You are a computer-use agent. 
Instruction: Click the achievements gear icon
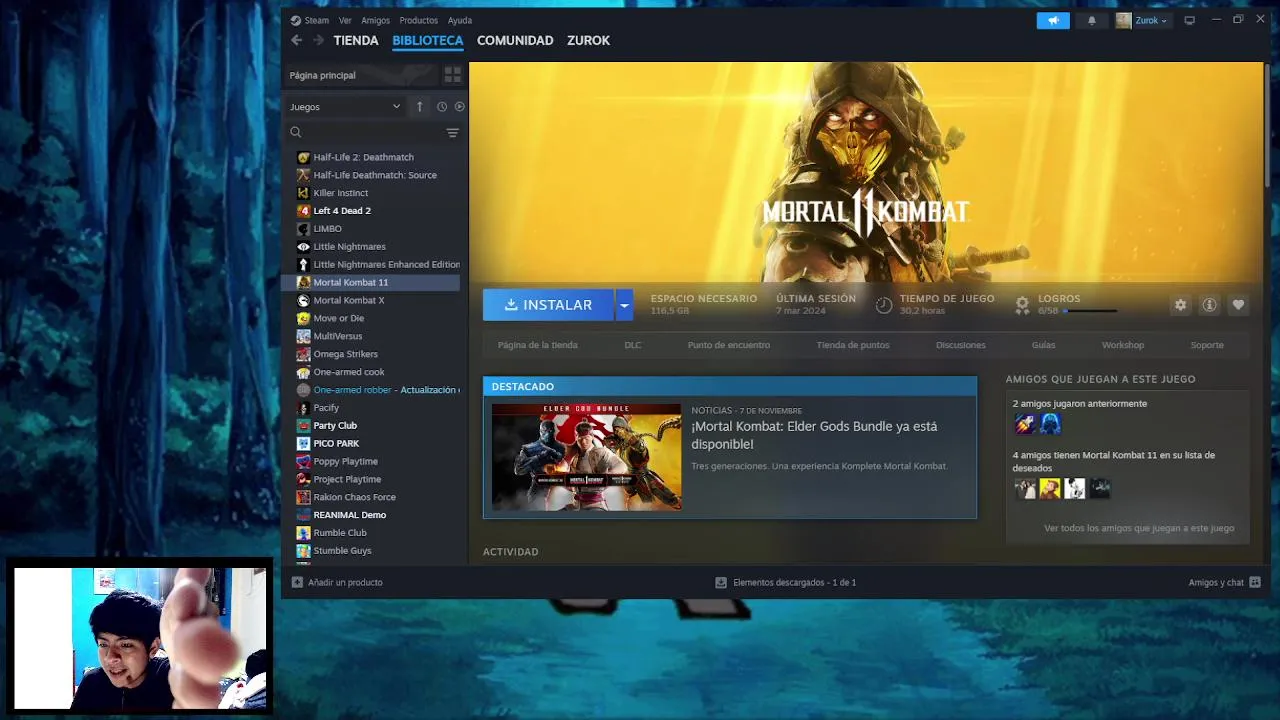tap(1022, 305)
